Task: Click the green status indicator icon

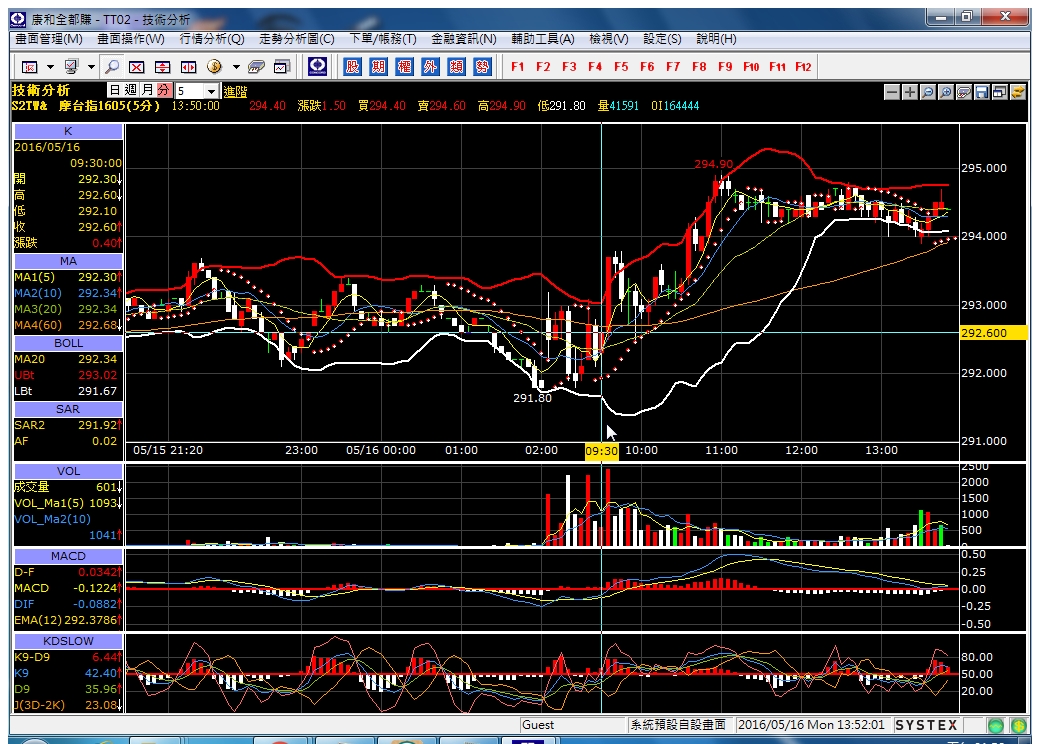Action: coord(996,725)
